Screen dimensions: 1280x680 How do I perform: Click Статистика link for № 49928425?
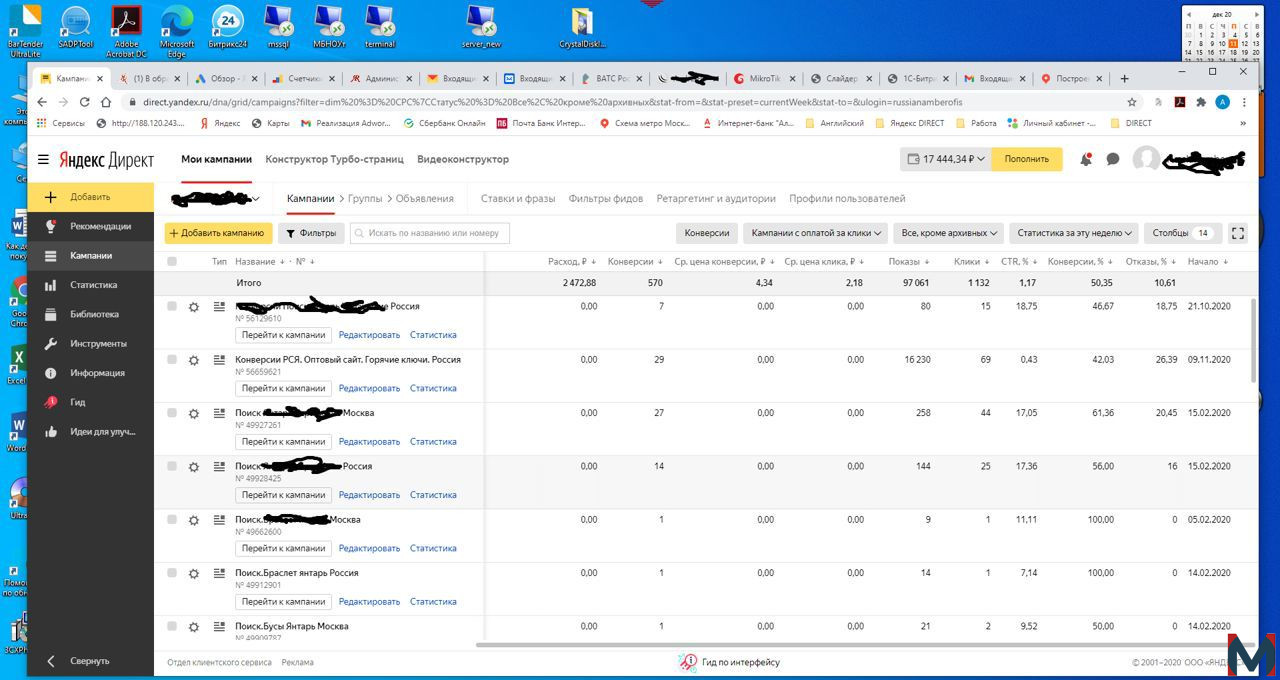(433, 495)
